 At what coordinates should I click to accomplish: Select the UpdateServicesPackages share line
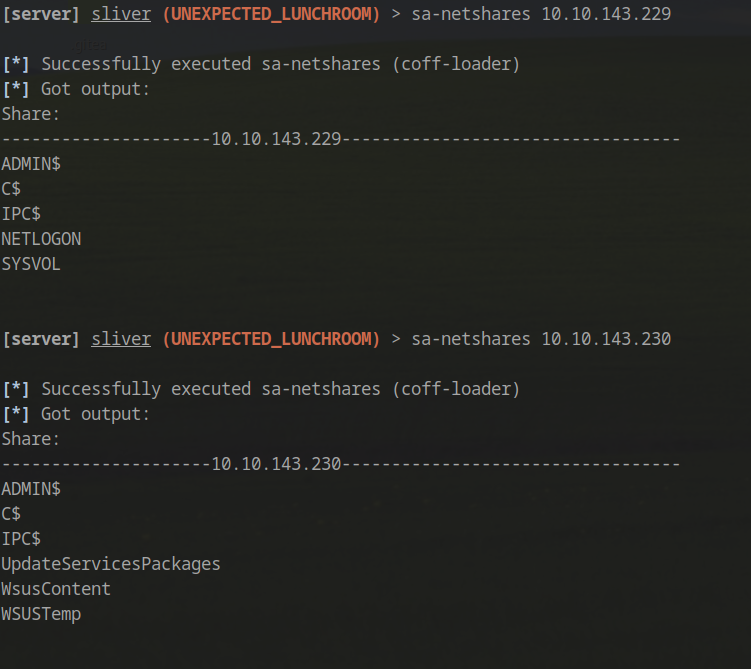(111, 564)
